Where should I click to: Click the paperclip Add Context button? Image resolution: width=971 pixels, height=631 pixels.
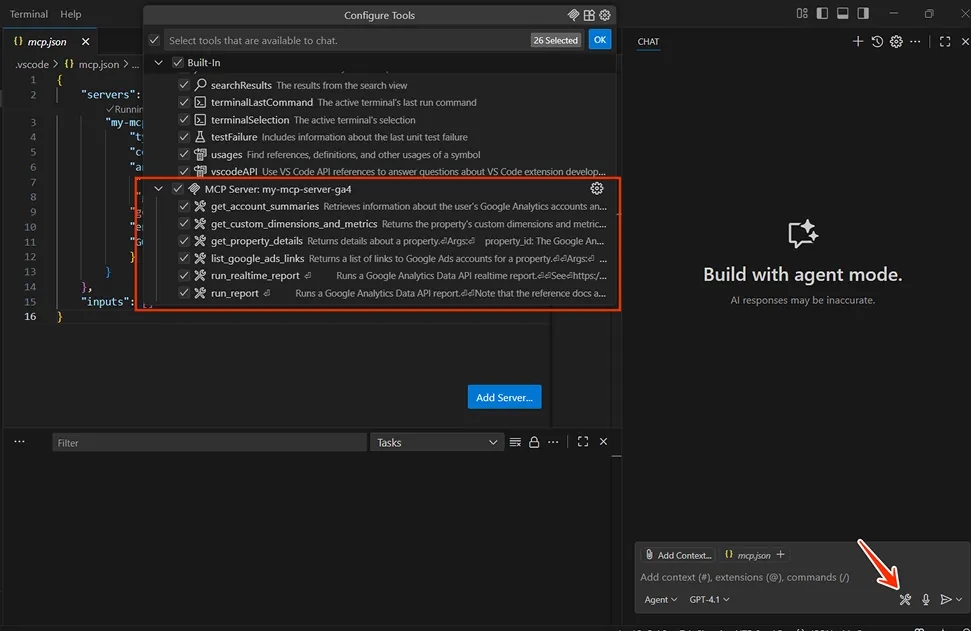pos(679,555)
